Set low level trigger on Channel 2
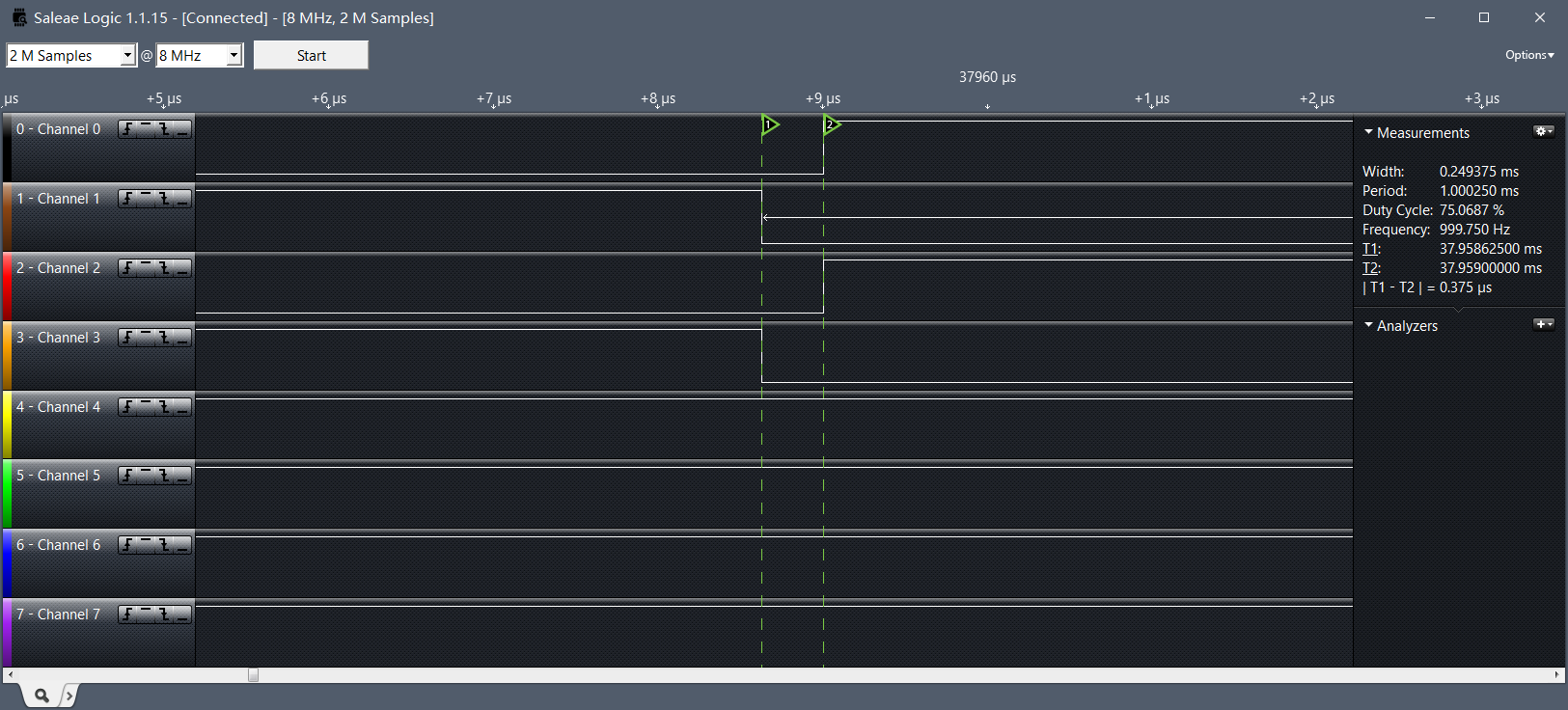The width and height of the screenshot is (1568, 710). pos(182,268)
